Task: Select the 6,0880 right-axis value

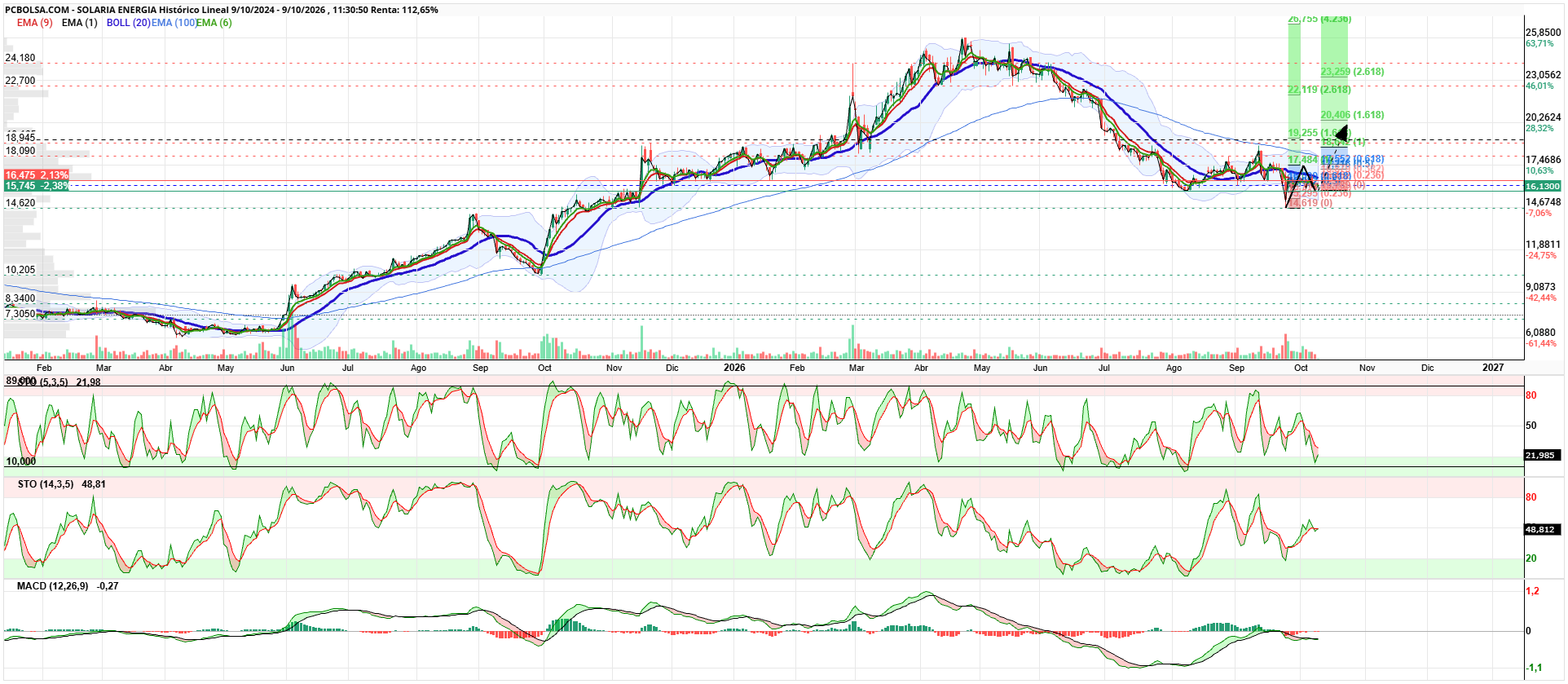Action: coord(1541,333)
